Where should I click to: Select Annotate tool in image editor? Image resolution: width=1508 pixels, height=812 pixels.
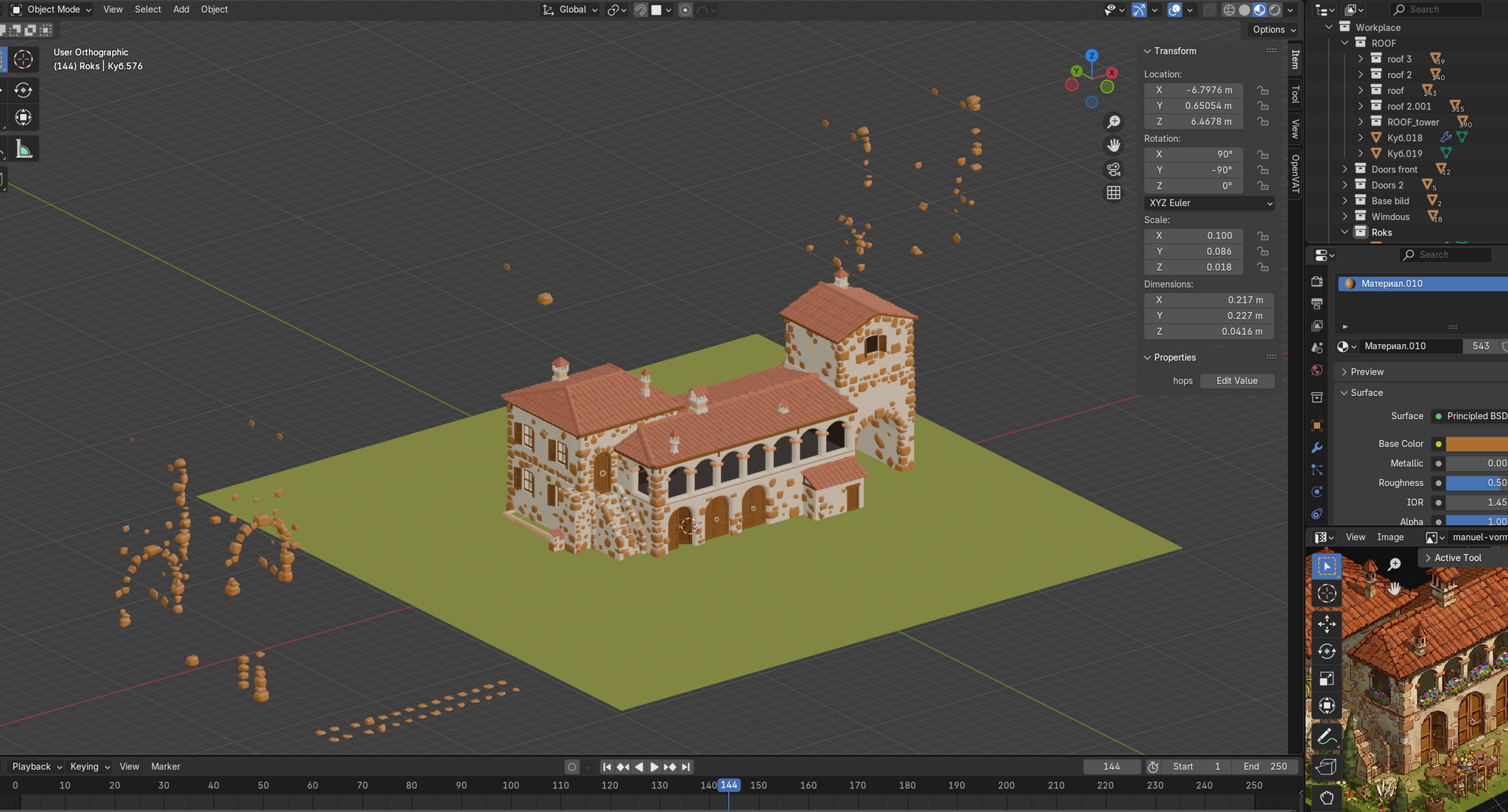pyautogui.click(x=1327, y=735)
